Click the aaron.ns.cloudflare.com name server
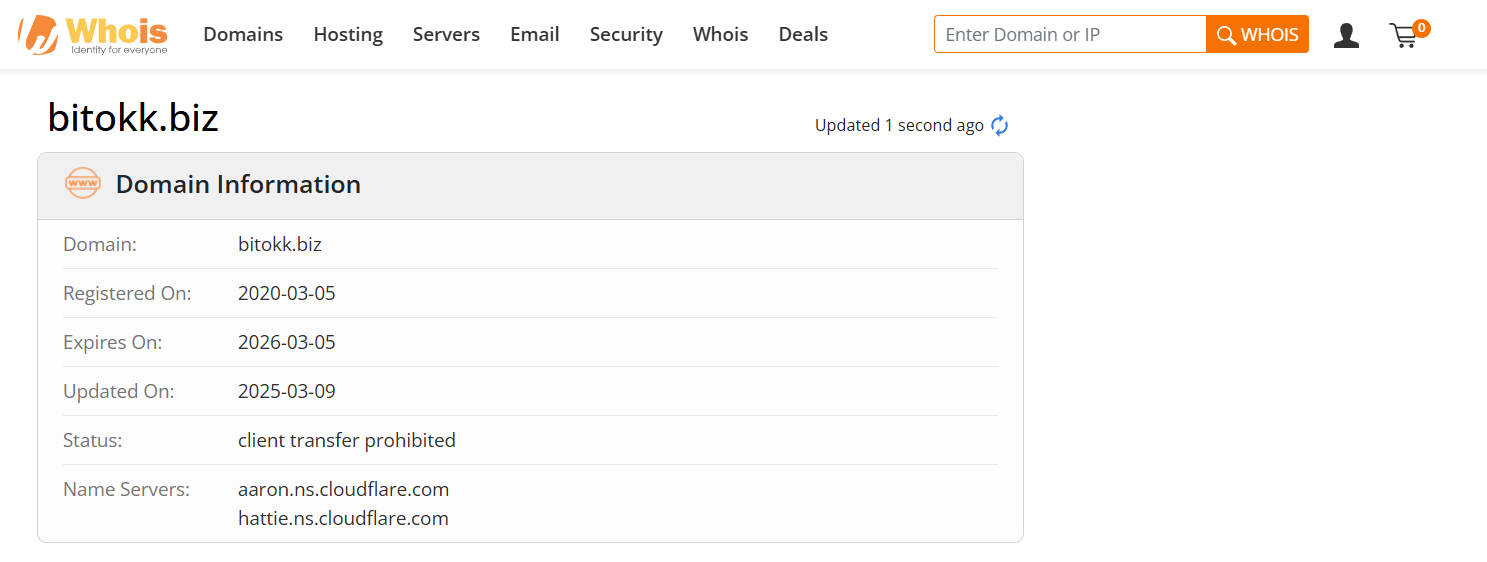This screenshot has width=1487, height=562. (343, 490)
